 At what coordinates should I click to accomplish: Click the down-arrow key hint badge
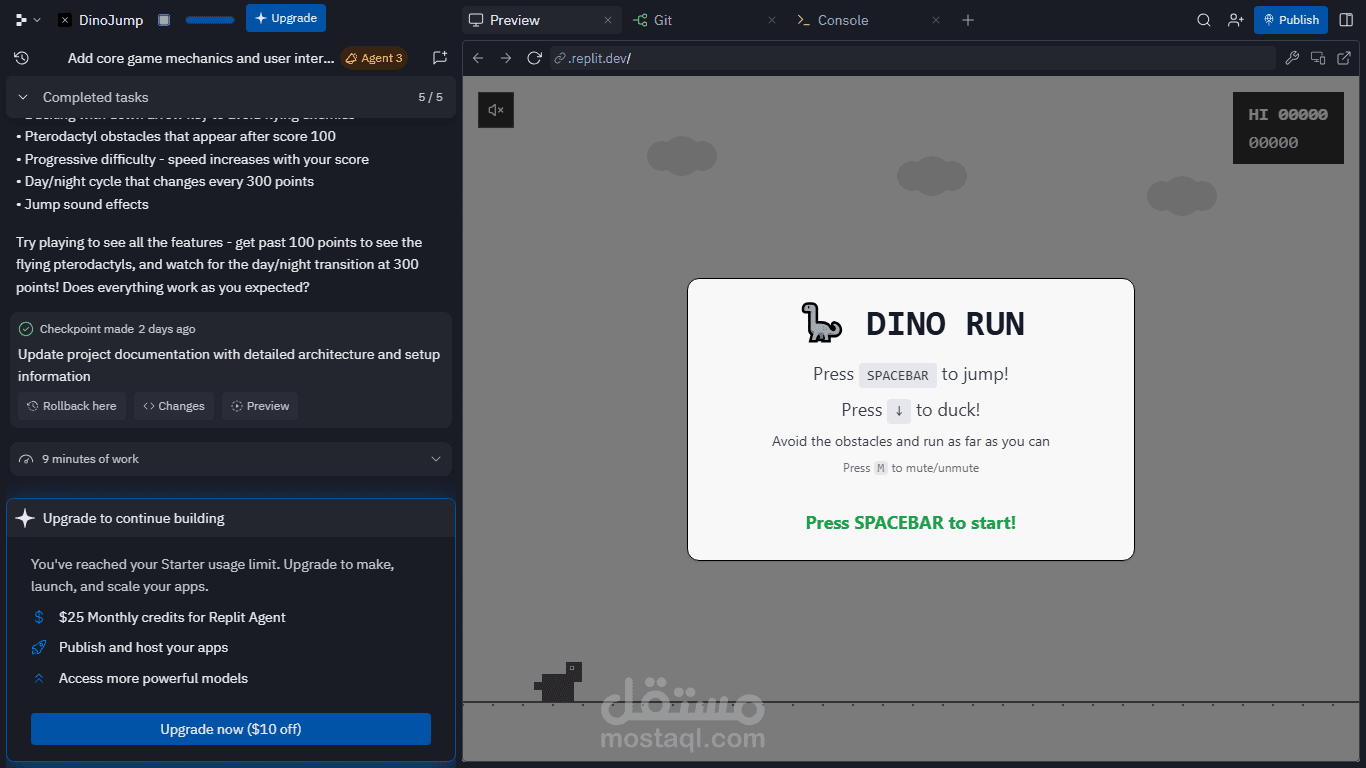tap(899, 410)
